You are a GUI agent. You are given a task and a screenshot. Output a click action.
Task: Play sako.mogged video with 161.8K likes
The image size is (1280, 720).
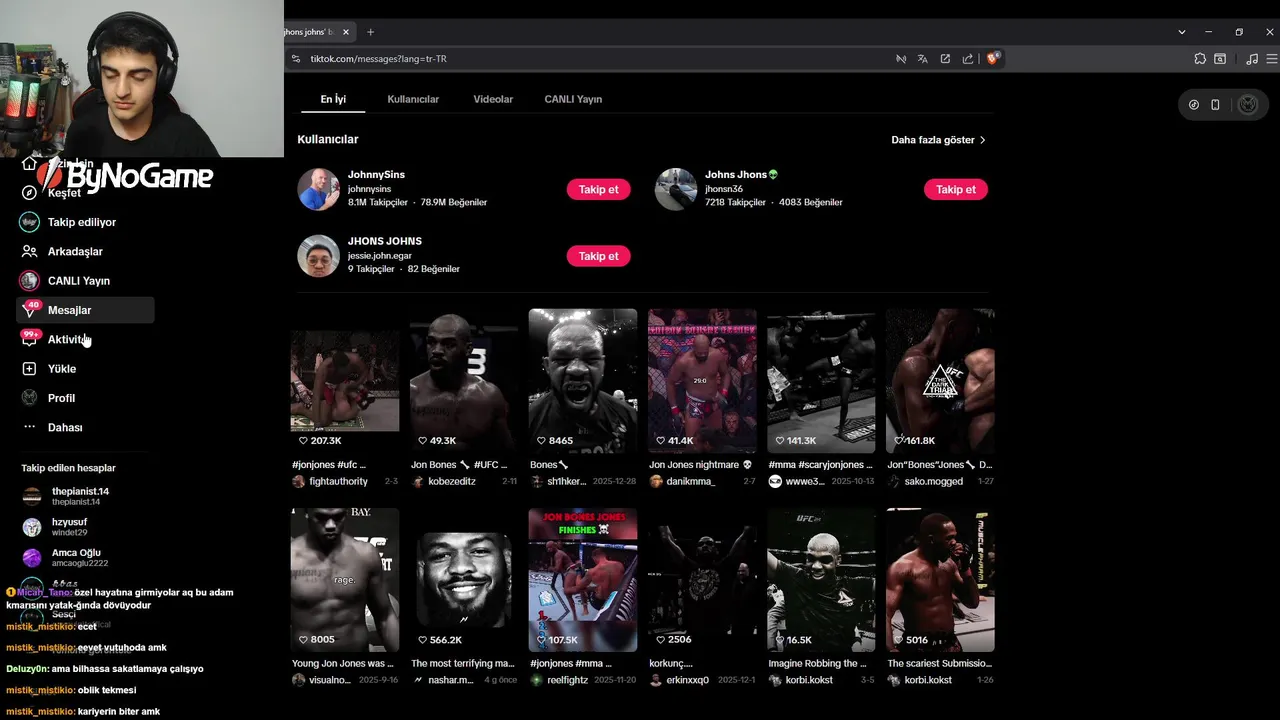click(940, 381)
